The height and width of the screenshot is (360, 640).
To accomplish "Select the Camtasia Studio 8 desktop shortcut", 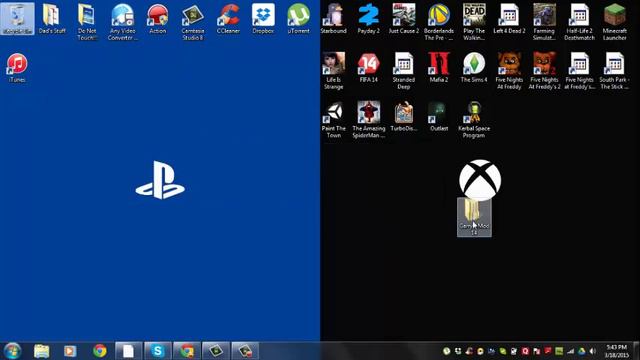I will (x=193, y=22).
